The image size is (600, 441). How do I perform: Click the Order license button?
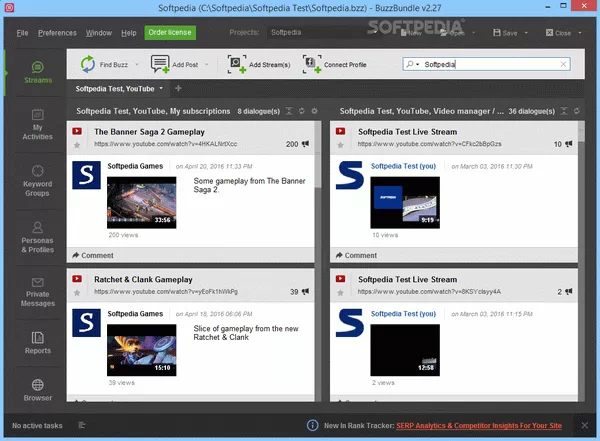pos(170,32)
